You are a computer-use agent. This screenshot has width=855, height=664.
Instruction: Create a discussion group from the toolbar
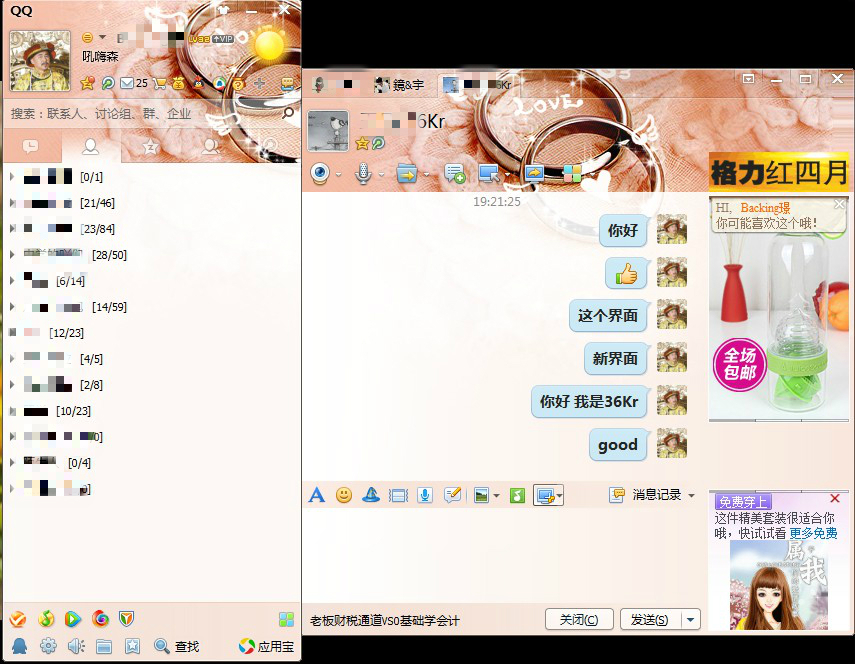pos(454,172)
